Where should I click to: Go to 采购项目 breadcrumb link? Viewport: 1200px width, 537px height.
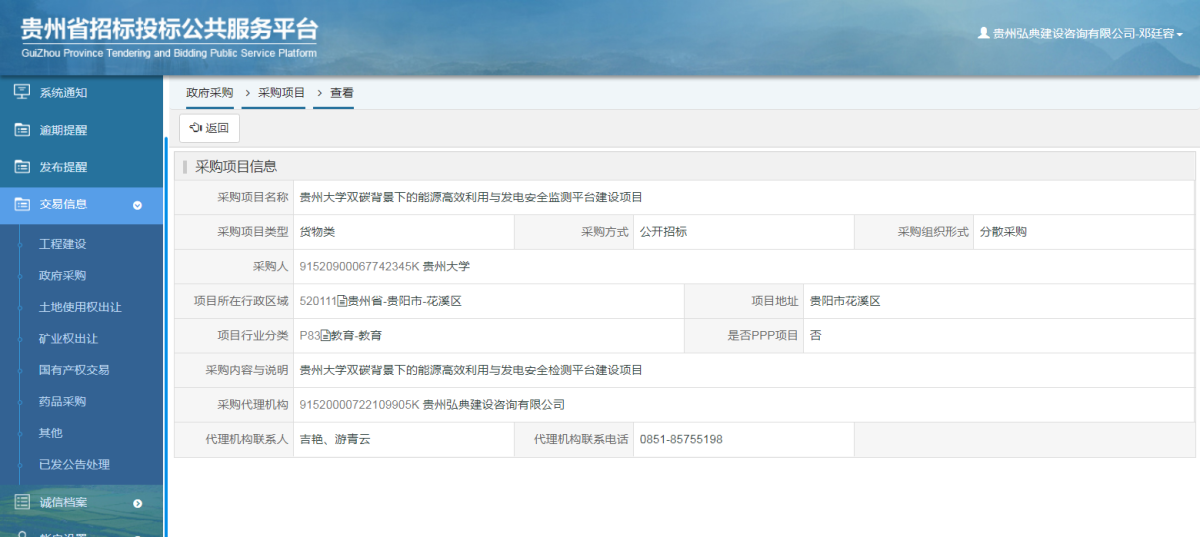281,93
